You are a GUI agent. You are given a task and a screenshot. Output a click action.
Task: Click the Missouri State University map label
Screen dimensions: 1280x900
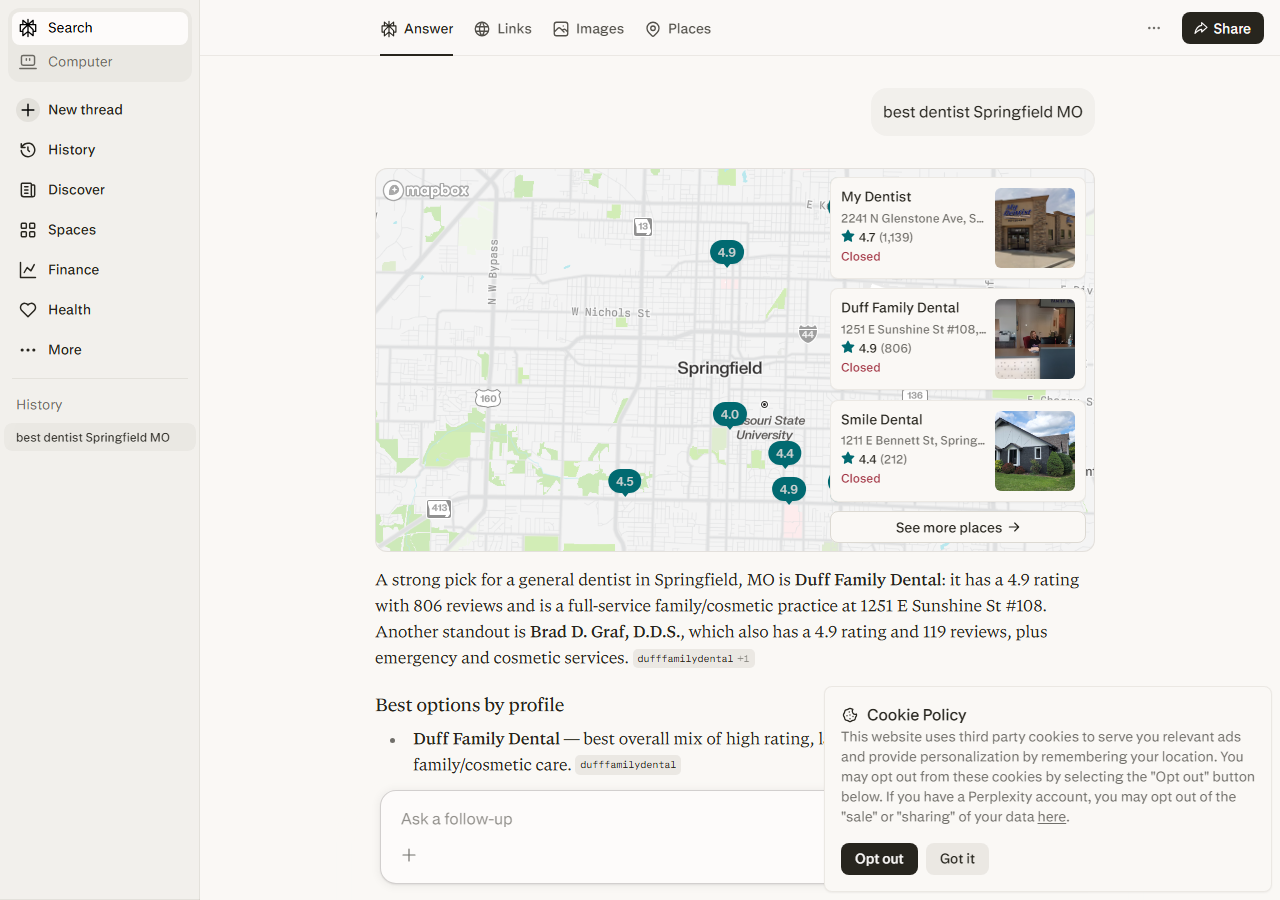tap(768, 428)
